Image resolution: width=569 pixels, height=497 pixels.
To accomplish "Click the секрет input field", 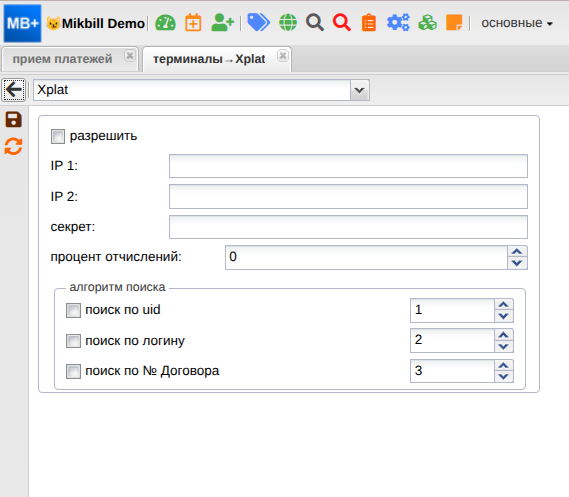I will pos(348,227).
